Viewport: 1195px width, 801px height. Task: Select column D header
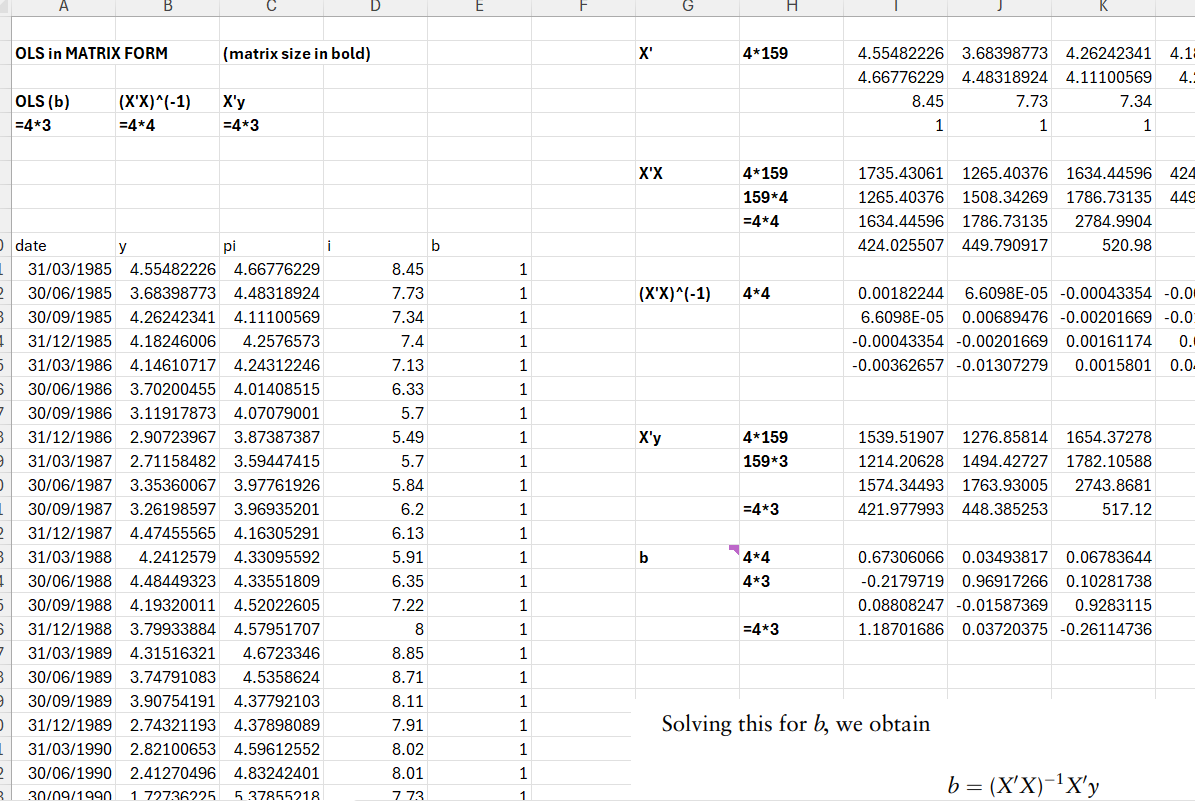(375, 7)
